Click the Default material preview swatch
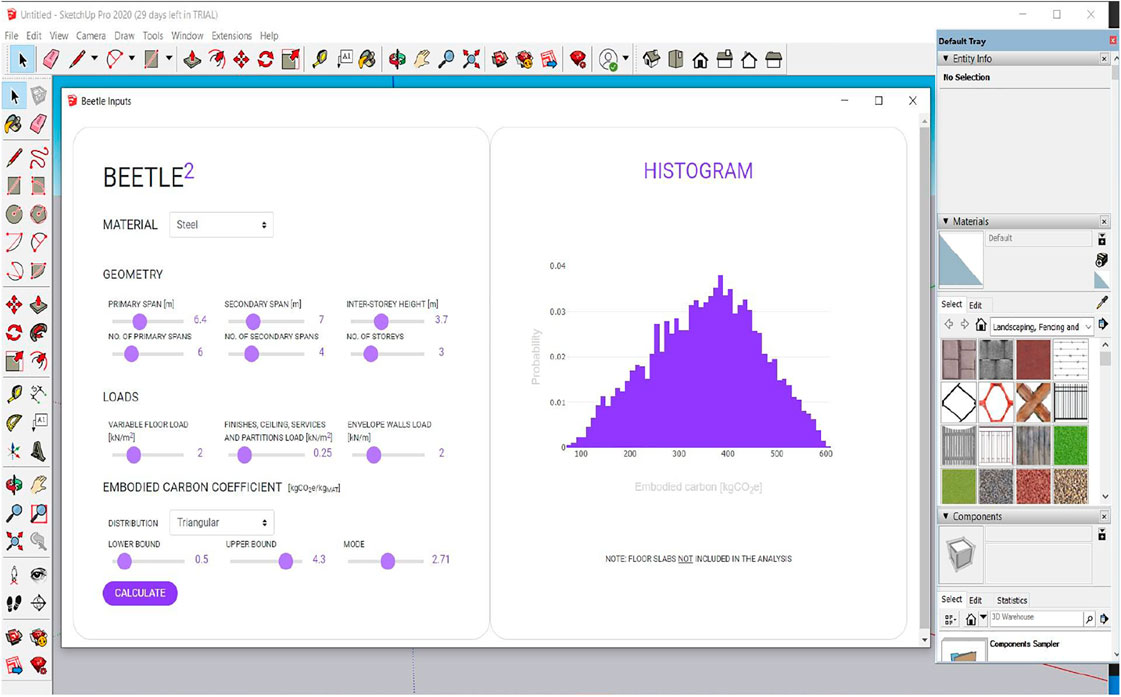 961,259
